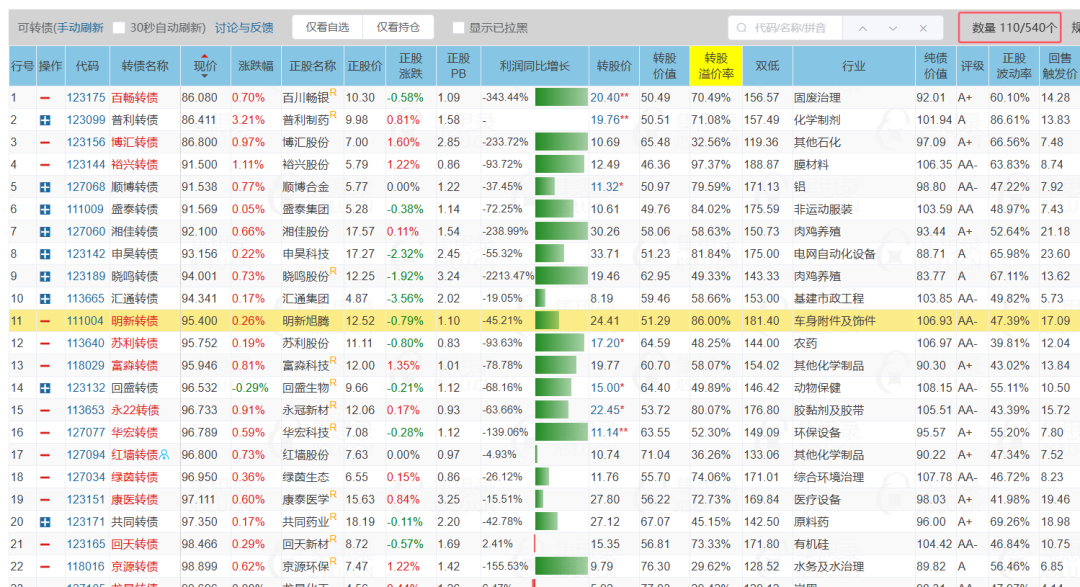Screen dimensions: 1080x587
Task: Click 博汇股份 green profit growth bar
Action: [561, 143]
